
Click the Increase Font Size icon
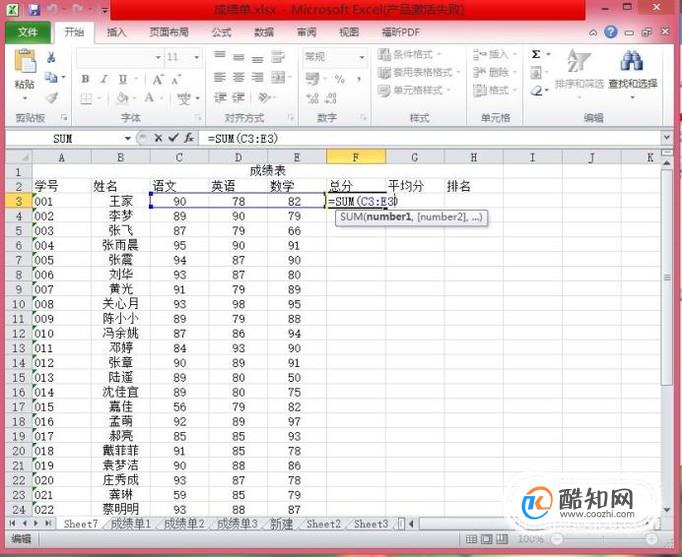point(158,79)
